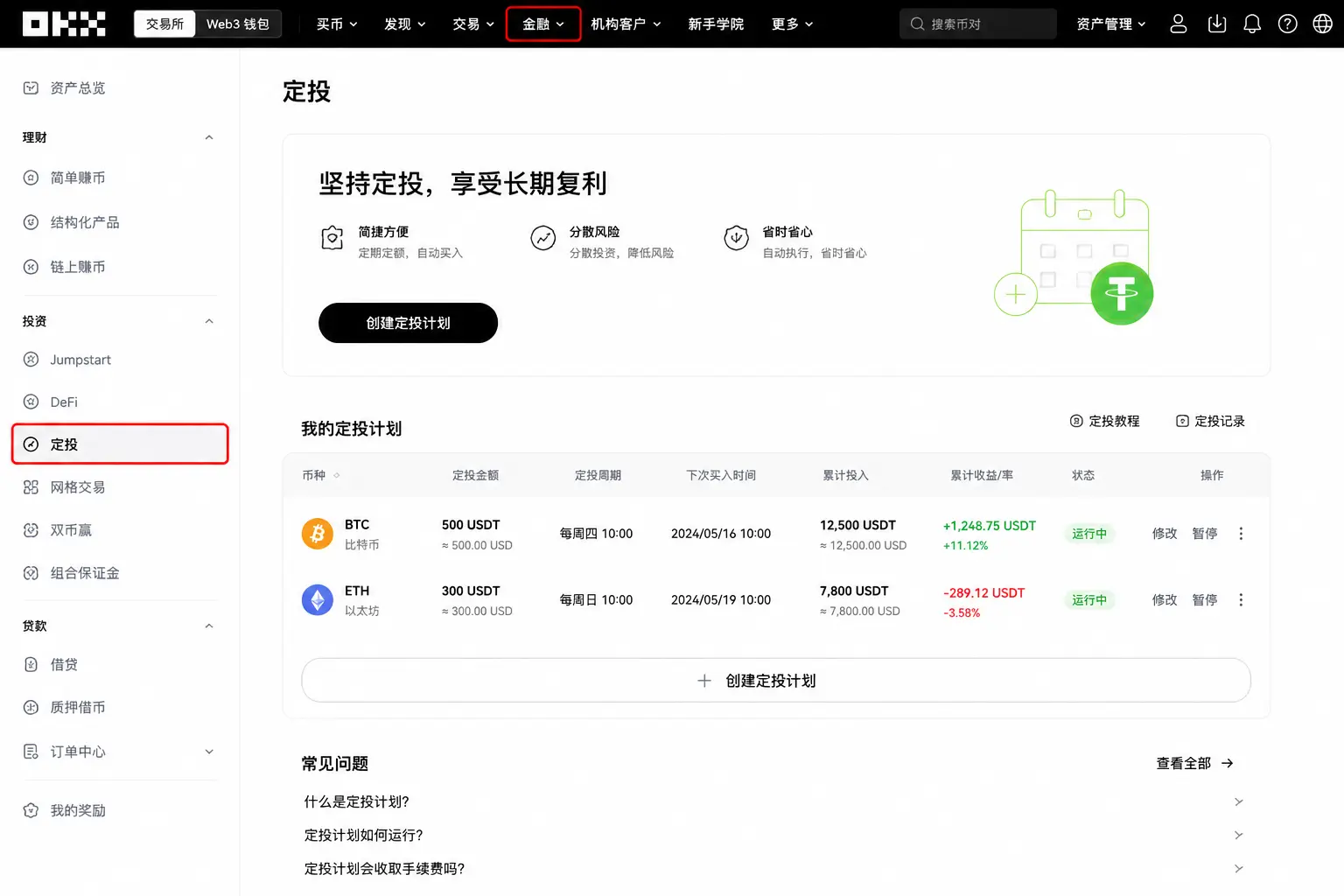Click 暂停 for the ETH plan
The width and height of the screenshot is (1344, 896).
click(x=1205, y=600)
